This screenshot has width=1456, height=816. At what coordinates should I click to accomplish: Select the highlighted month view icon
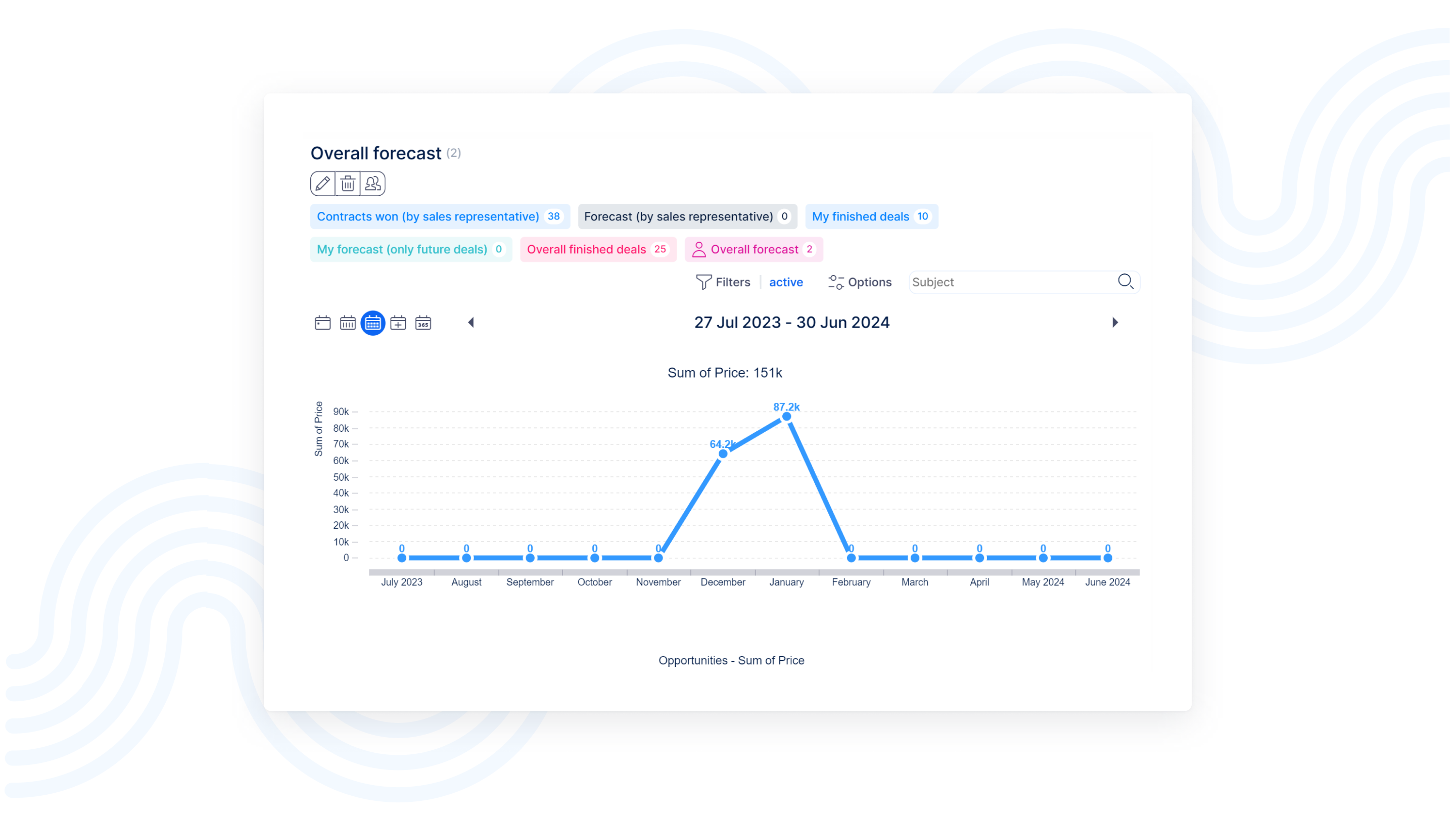click(372, 323)
